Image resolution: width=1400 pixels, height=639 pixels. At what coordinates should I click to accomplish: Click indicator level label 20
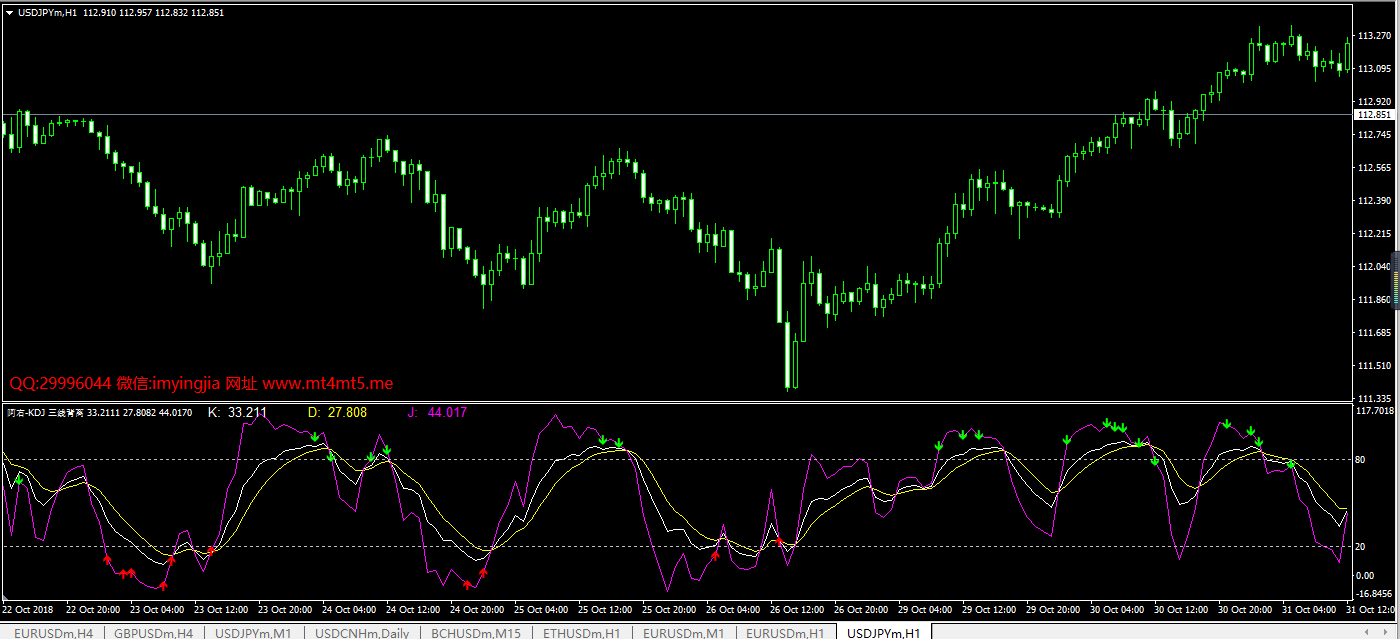coord(1362,547)
